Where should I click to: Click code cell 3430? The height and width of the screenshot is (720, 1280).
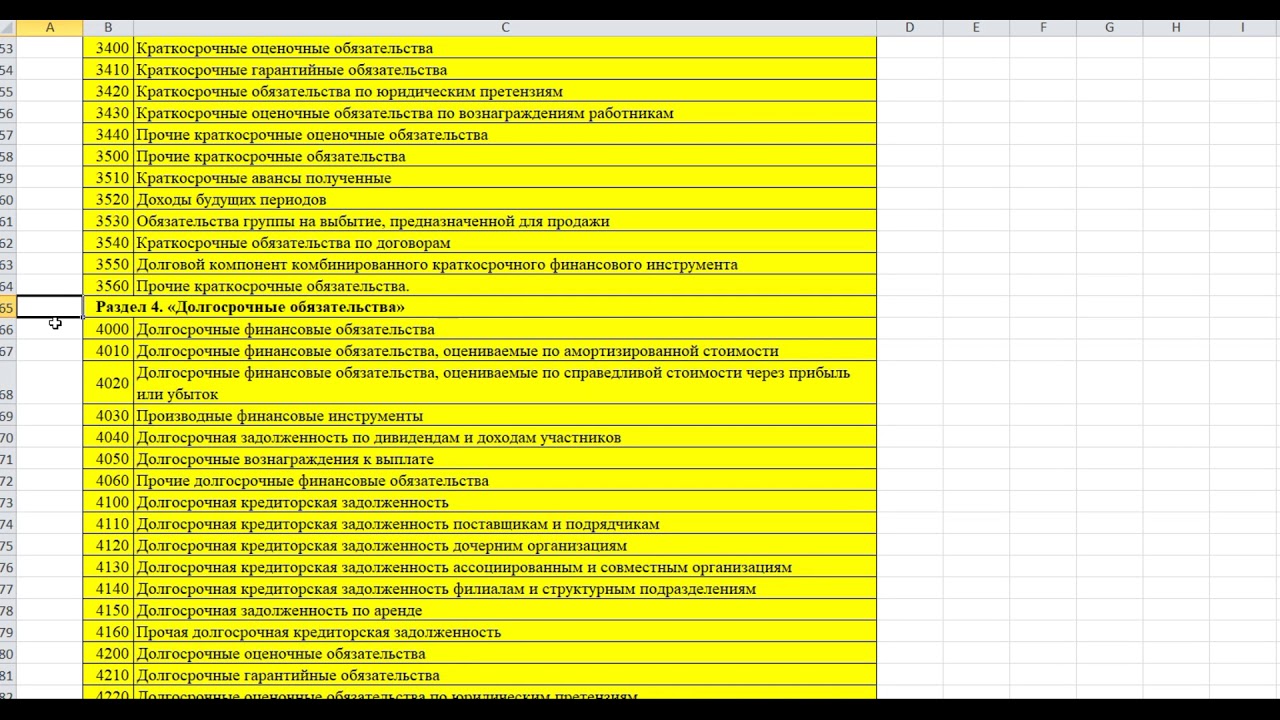(x=108, y=113)
